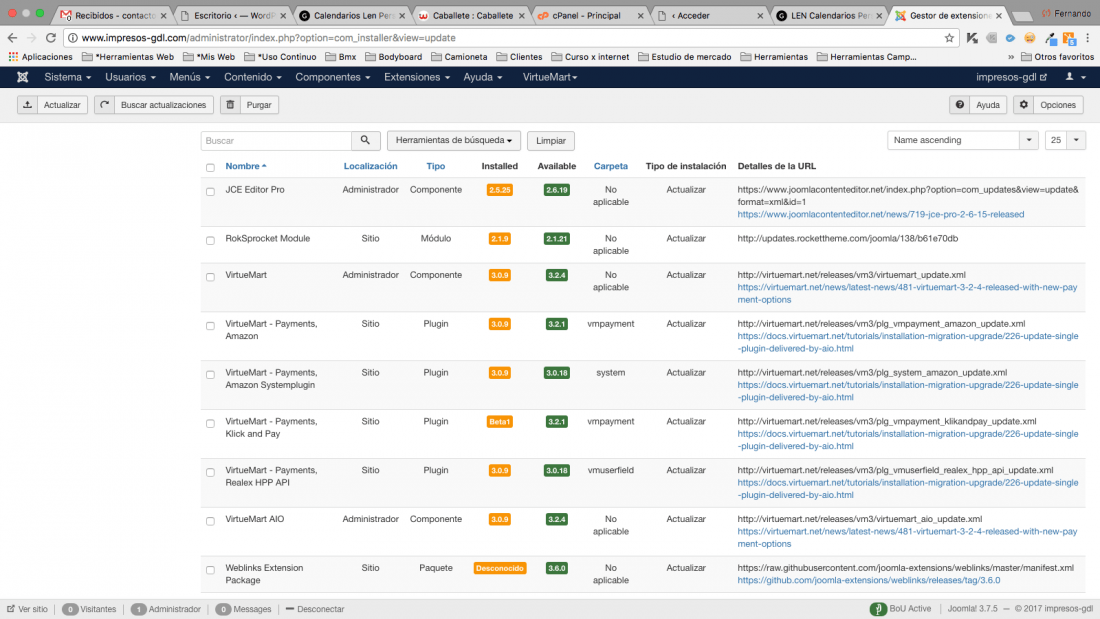
Task: Check the VirtueMart Payments, Amazon row (vmpayment)
Action: click(x=210, y=326)
